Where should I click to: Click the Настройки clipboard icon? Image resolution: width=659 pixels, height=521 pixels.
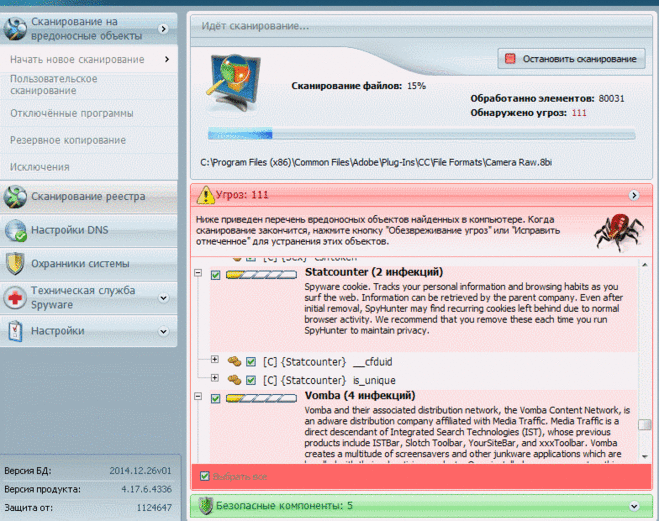point(15,330)
